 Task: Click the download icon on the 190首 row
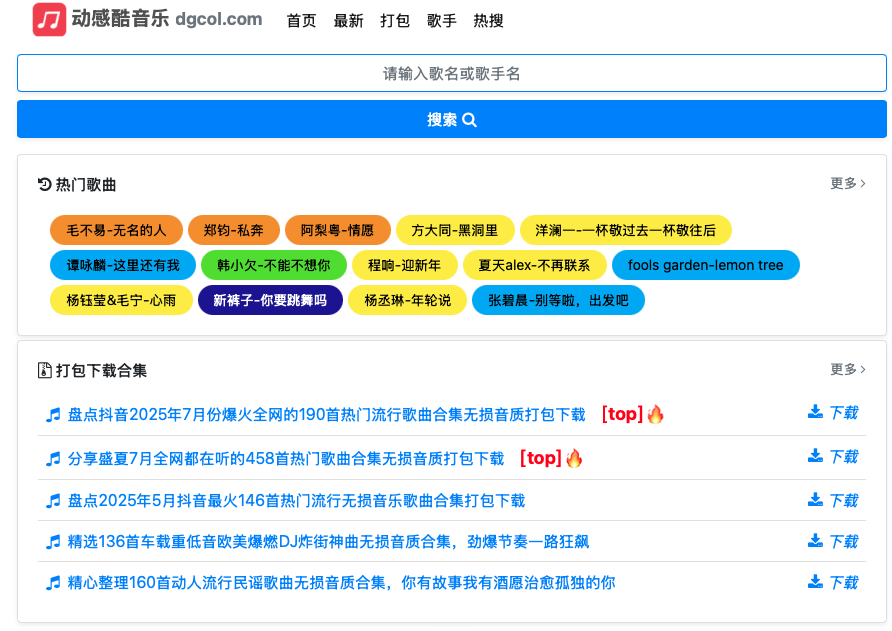pyautogui.click(x=815, y=414)
